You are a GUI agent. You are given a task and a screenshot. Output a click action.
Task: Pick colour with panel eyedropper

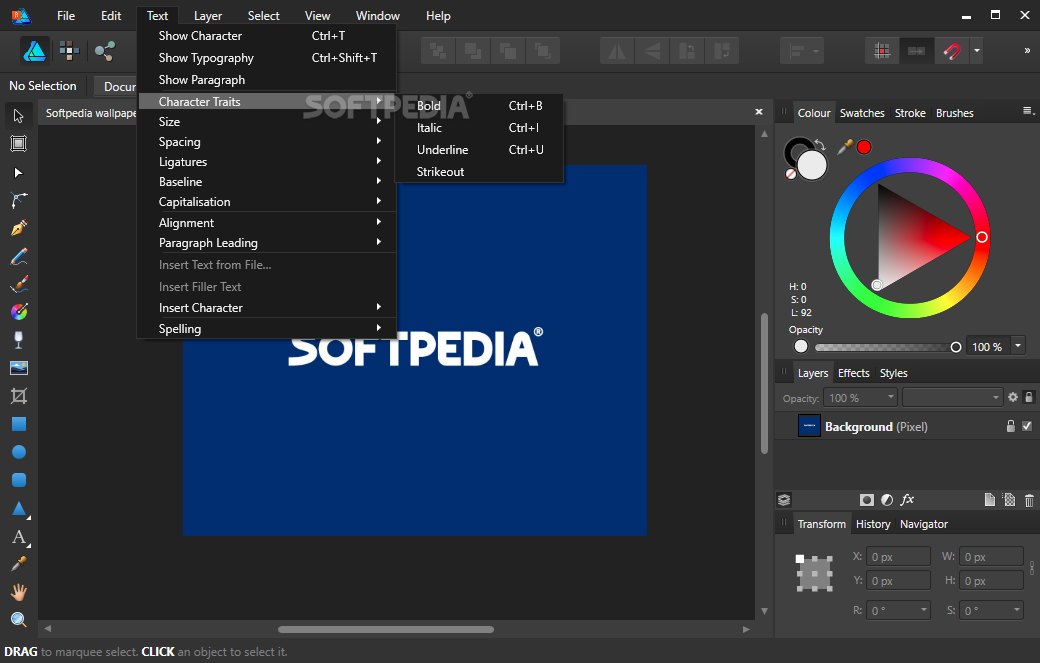[845, 147]
